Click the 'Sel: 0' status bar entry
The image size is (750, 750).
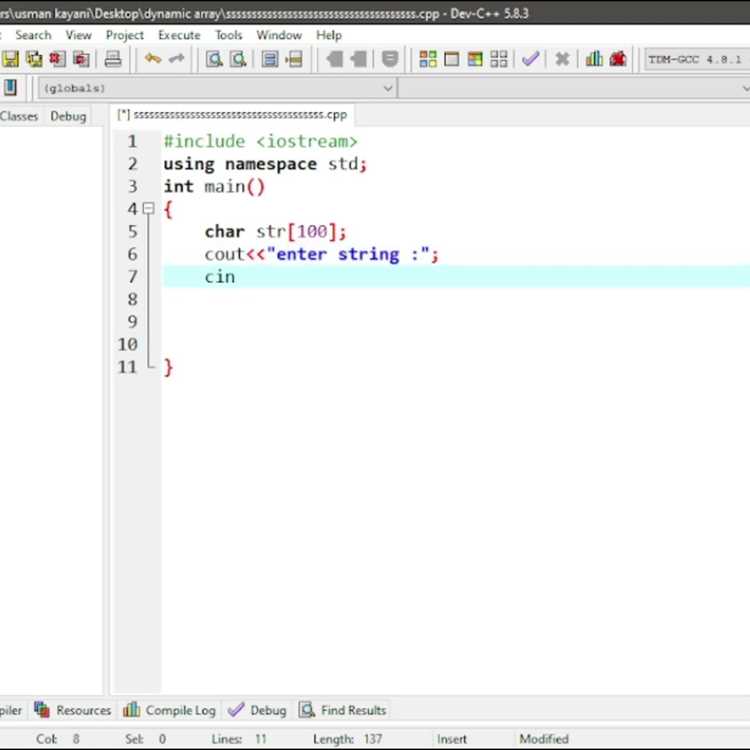145,739
